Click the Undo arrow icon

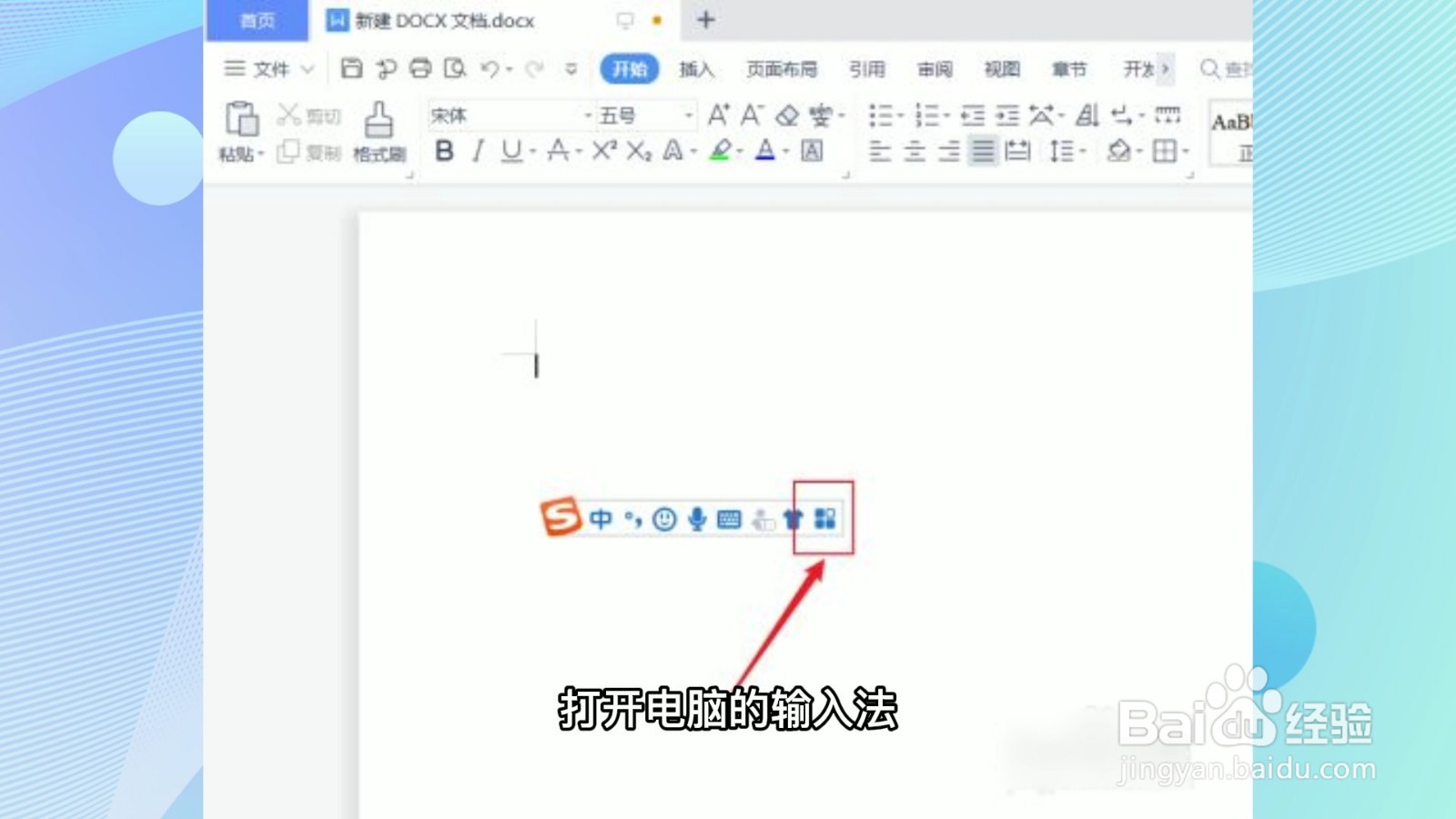point(490,69)
